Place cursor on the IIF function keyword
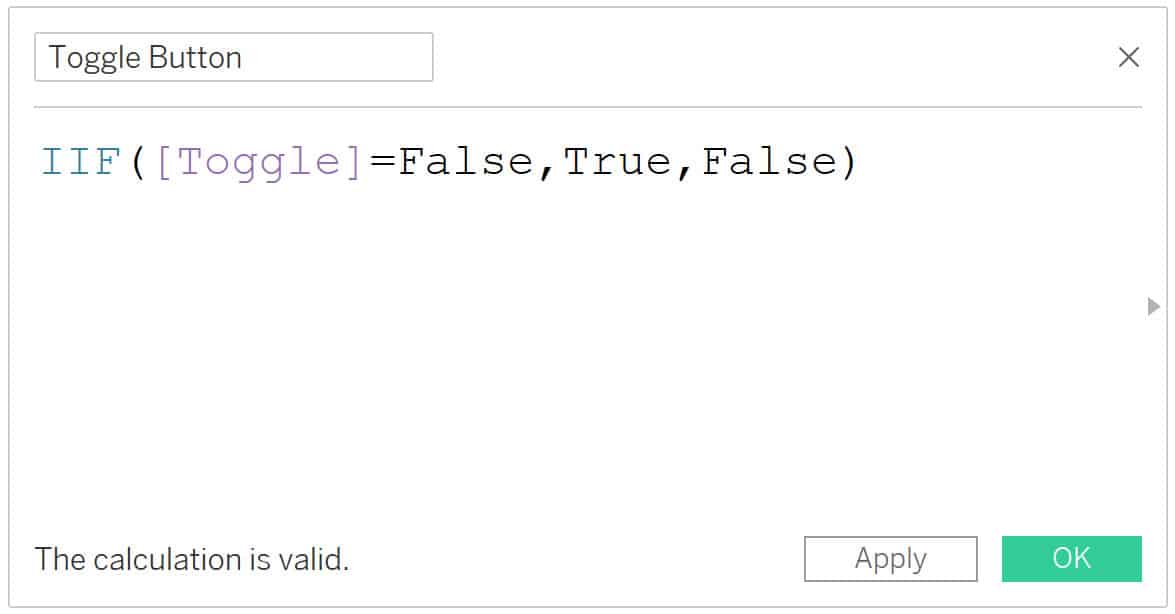The image size is (1175, 614). [81, 162]
